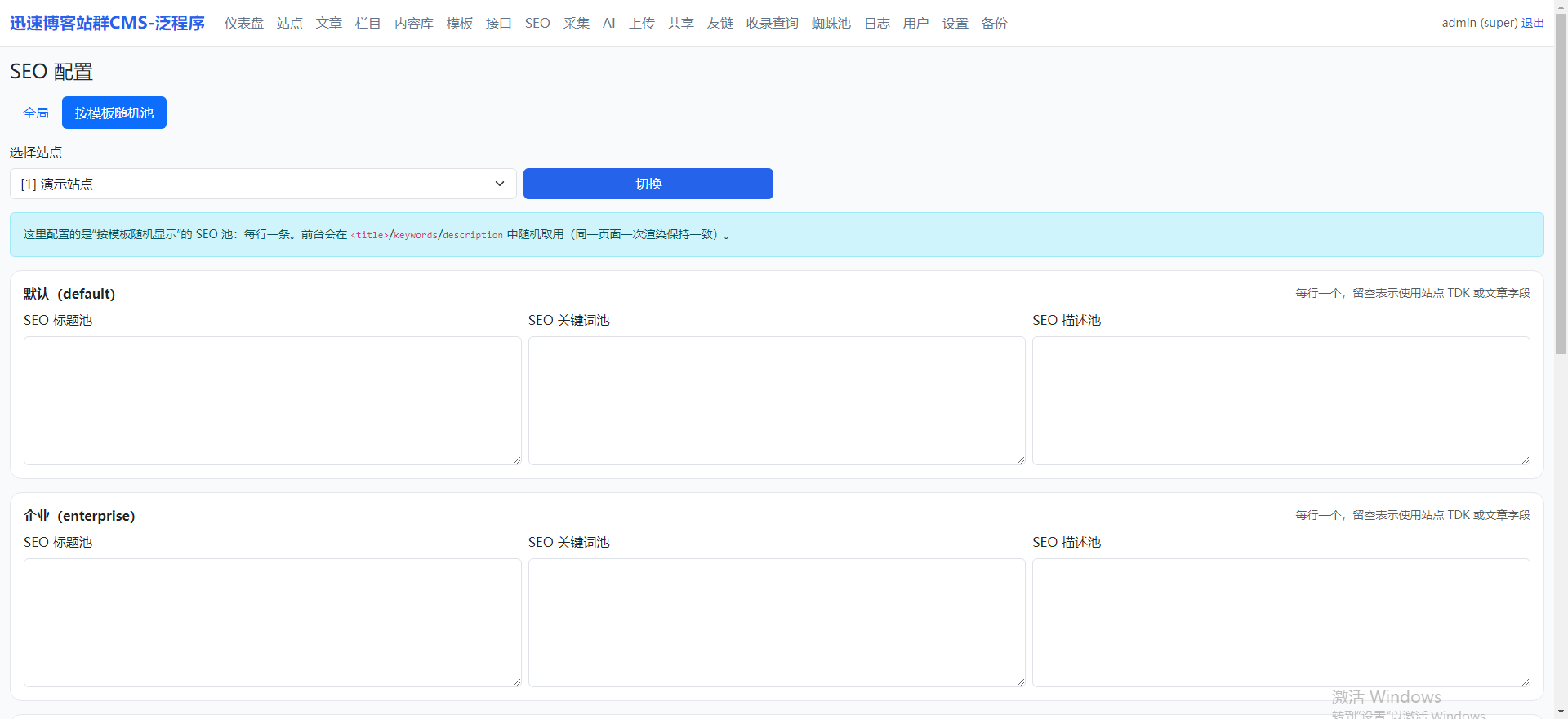Screen dimensions: 1568x719
Task: Click the 退出 logout link
Action: point(1532,23)
